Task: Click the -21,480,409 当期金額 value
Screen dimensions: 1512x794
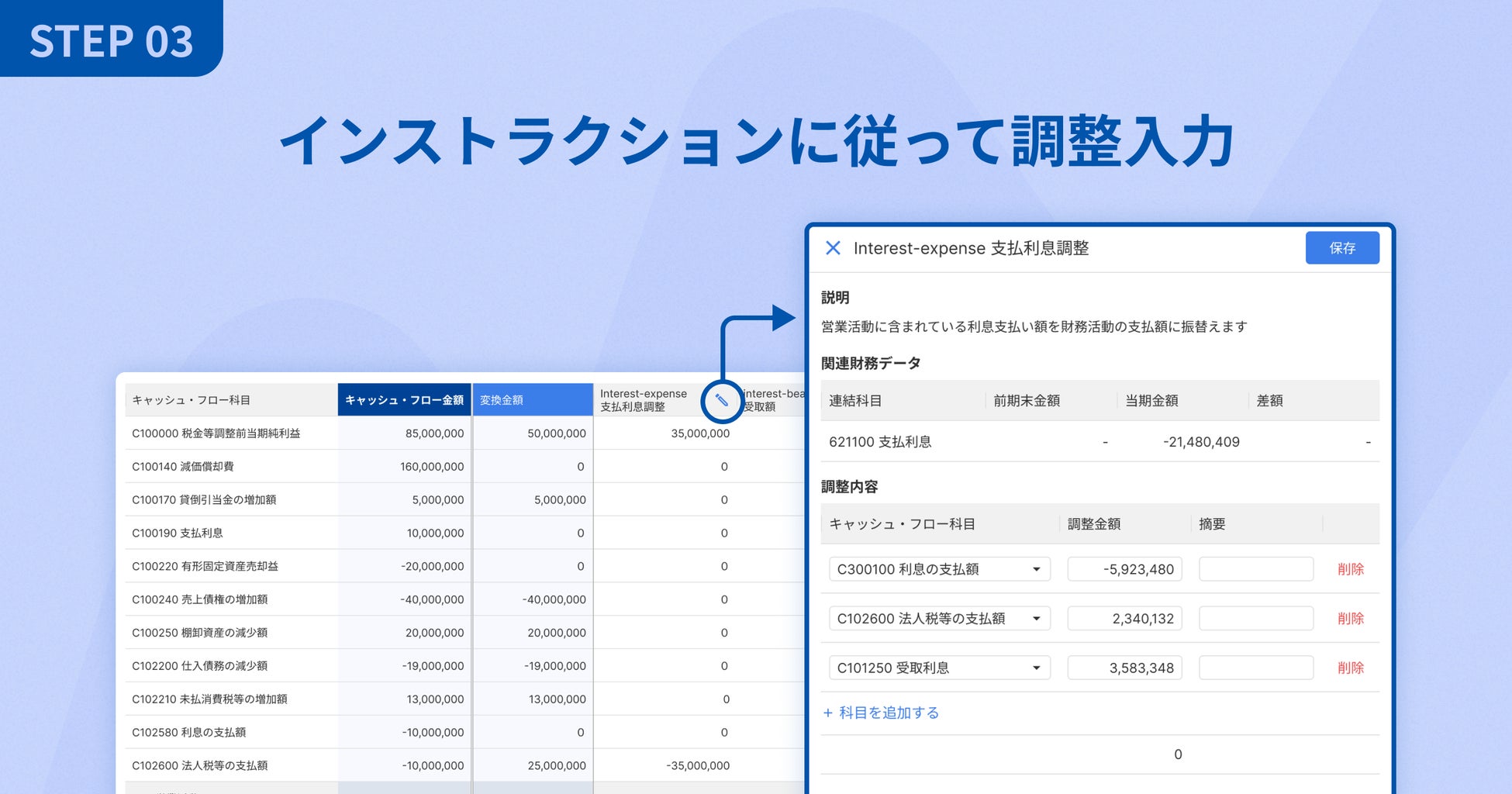Action: [x=1201, y=442]
